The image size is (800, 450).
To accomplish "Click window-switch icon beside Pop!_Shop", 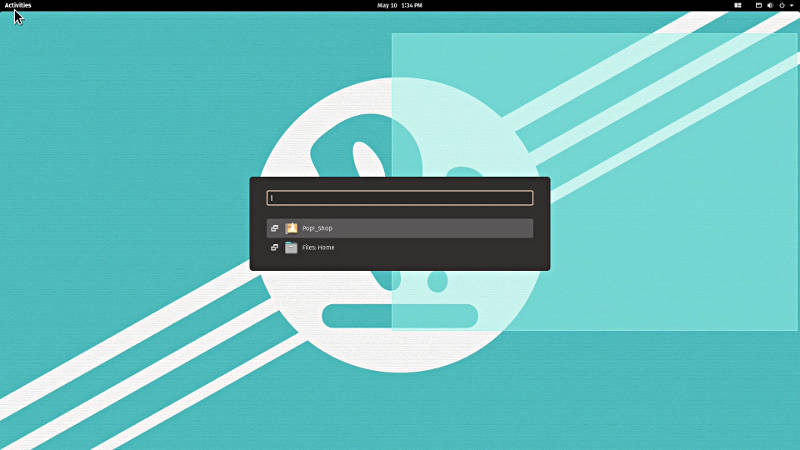I will (274, 228).
